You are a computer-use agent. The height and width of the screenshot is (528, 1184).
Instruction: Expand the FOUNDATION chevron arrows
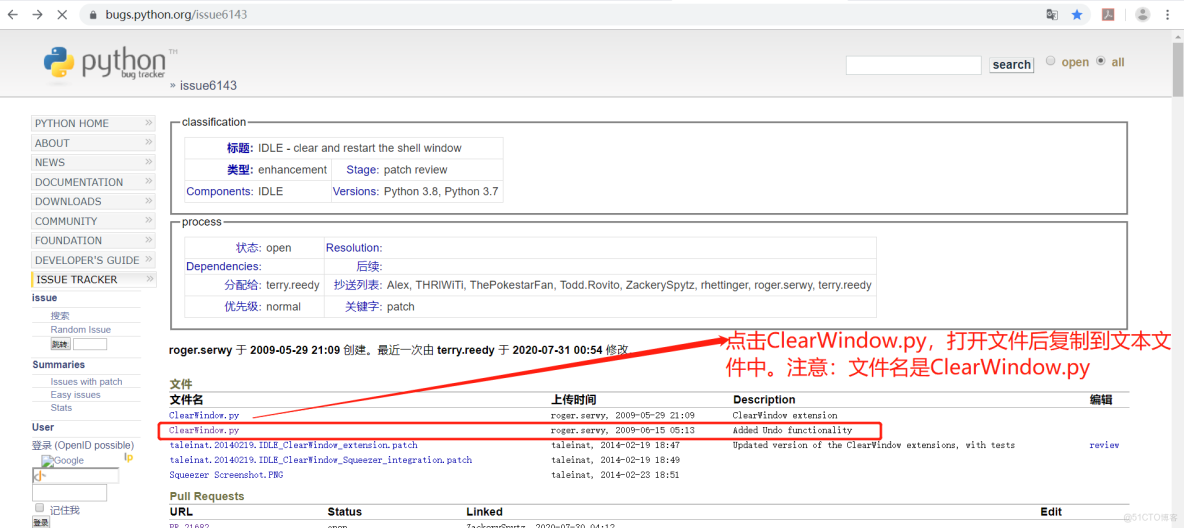click(149, 240)
